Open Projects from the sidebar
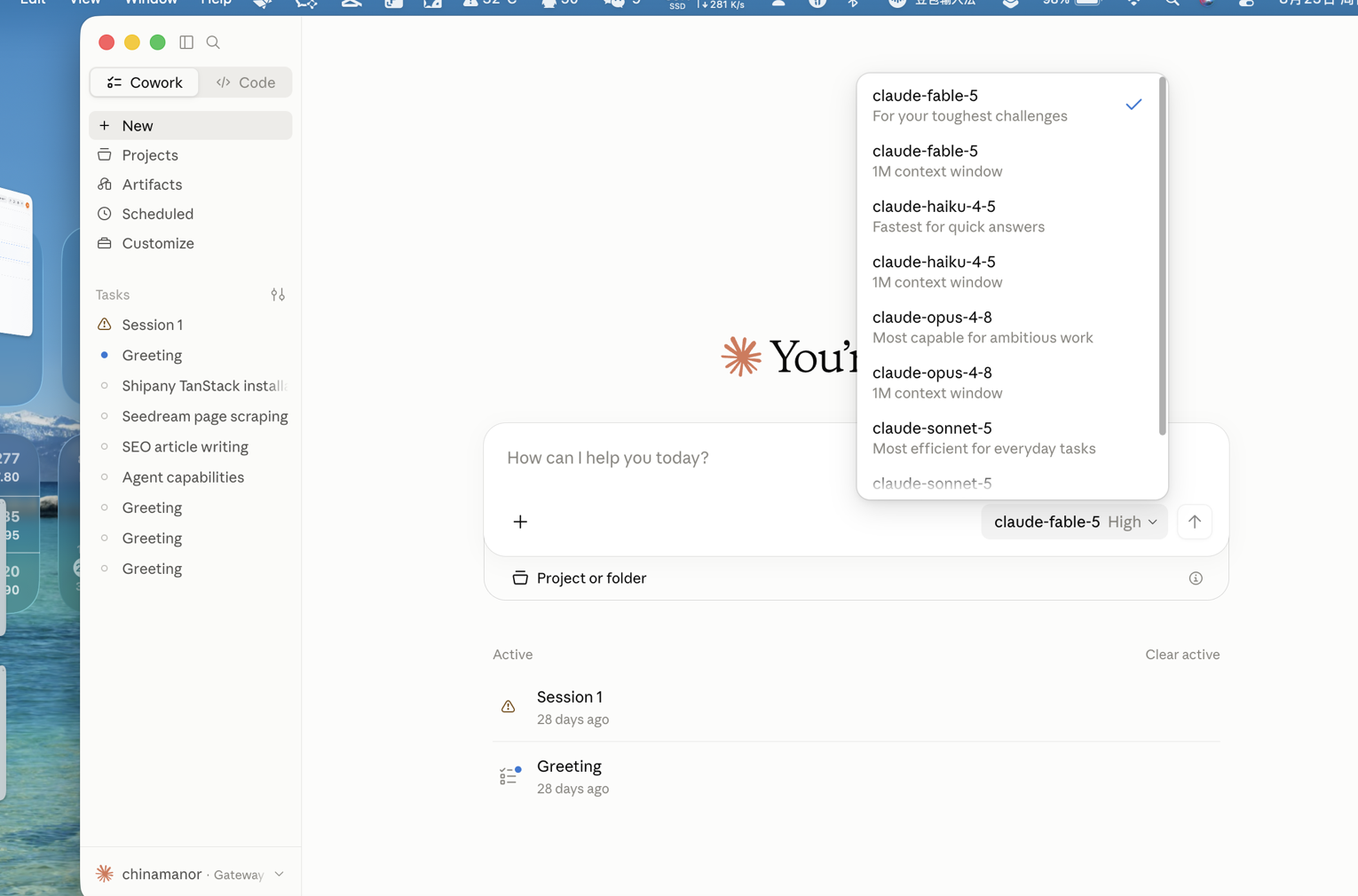The height and width of the screenshot is (896, 1358). click(190, 155)
